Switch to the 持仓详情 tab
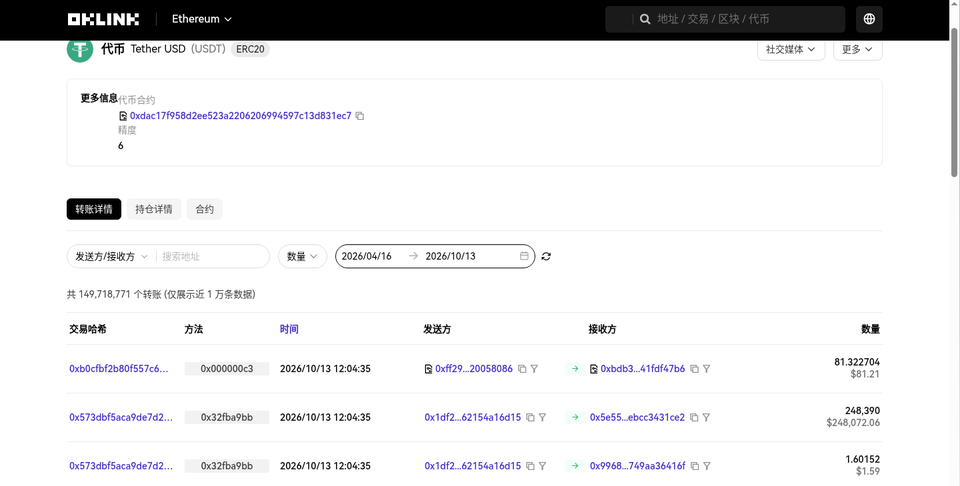 point(154,209)
